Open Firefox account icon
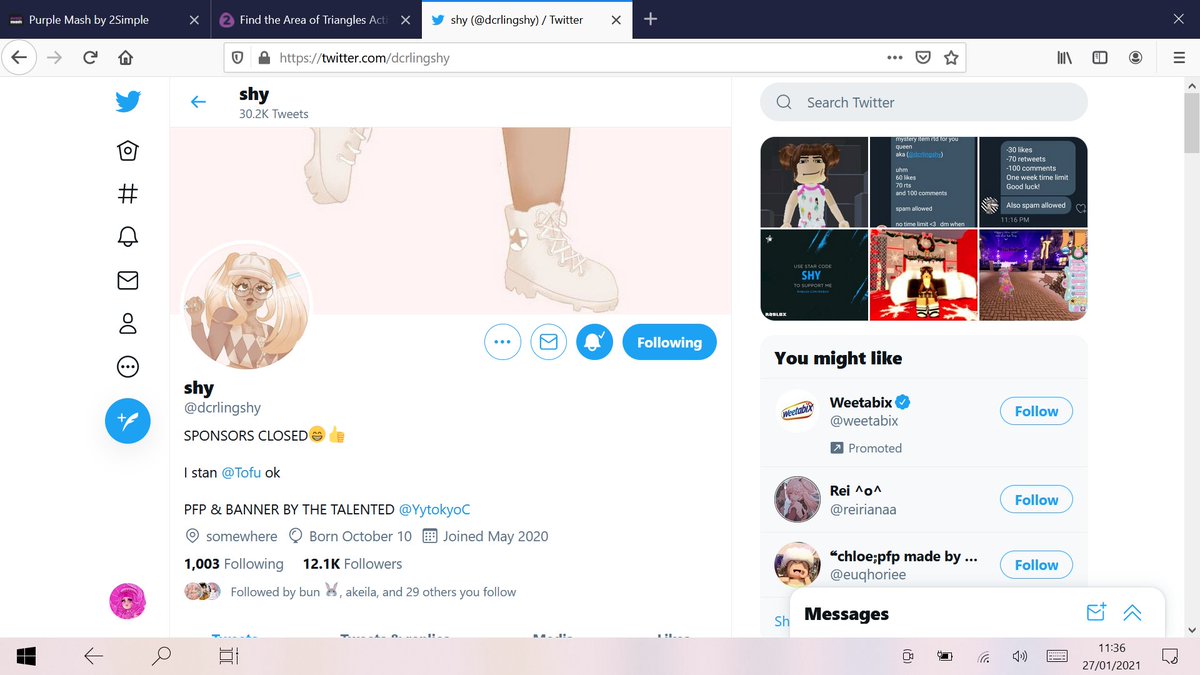Image resolution: width=1200 pixels, height=675 pixels. pyautogui.click(x=1136, y=58)
